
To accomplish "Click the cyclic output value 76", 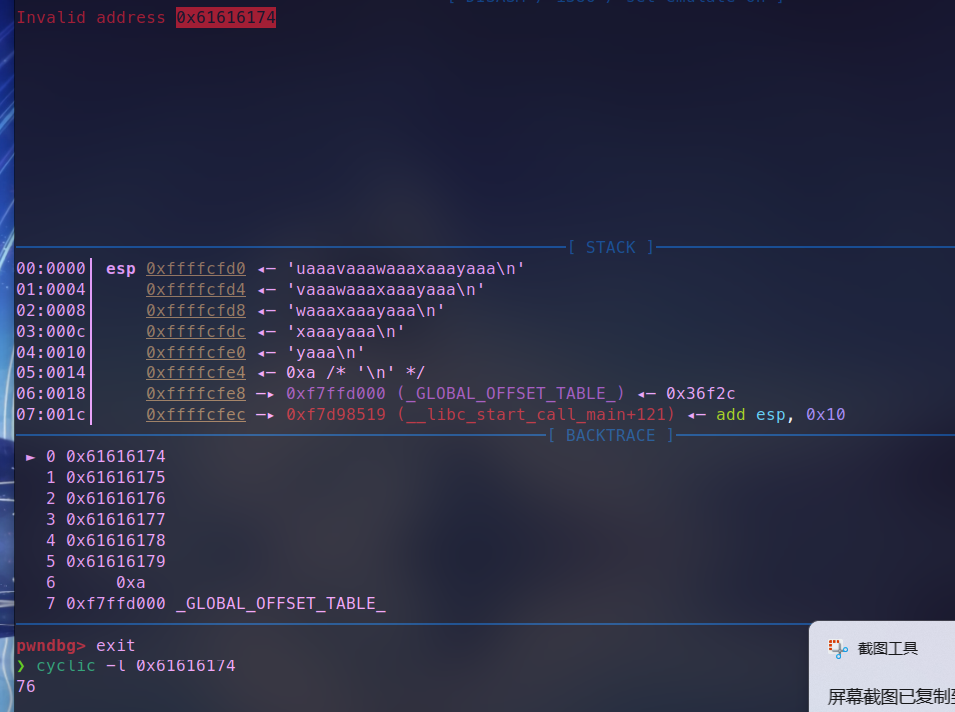I will pos(26,686).
